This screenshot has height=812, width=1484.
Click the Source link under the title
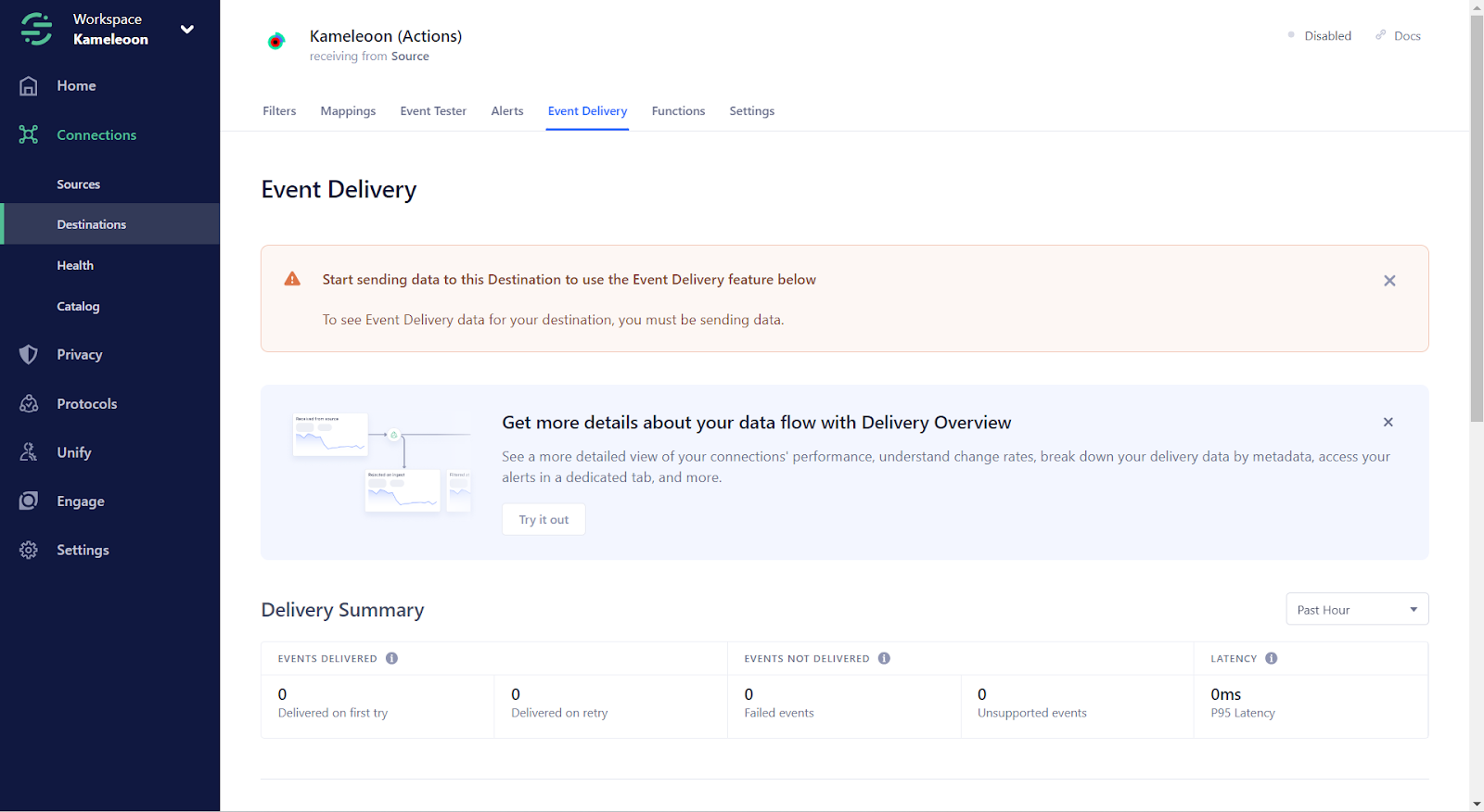pos(410,57)
